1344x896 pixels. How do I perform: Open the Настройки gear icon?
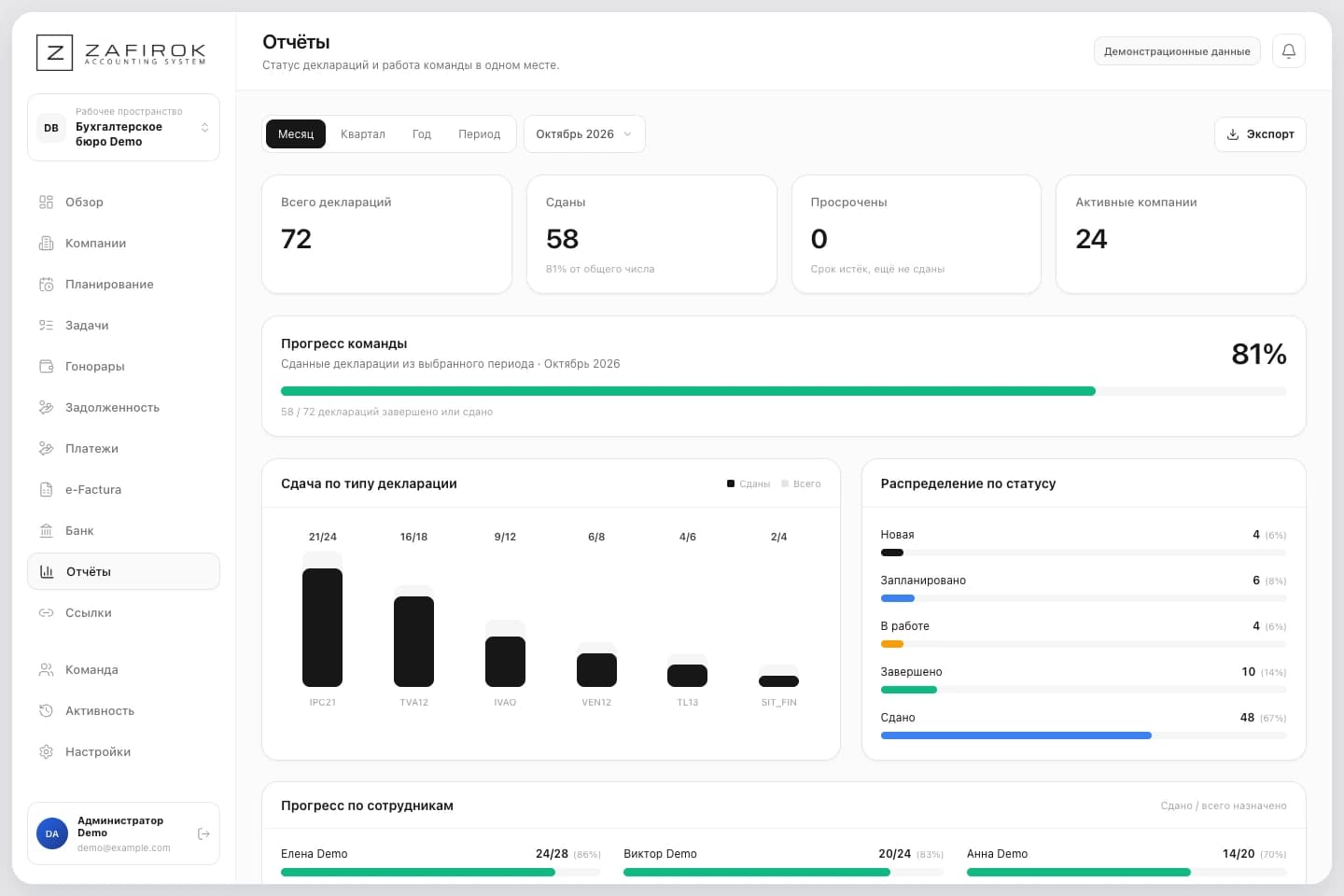[x=46, y=751]
